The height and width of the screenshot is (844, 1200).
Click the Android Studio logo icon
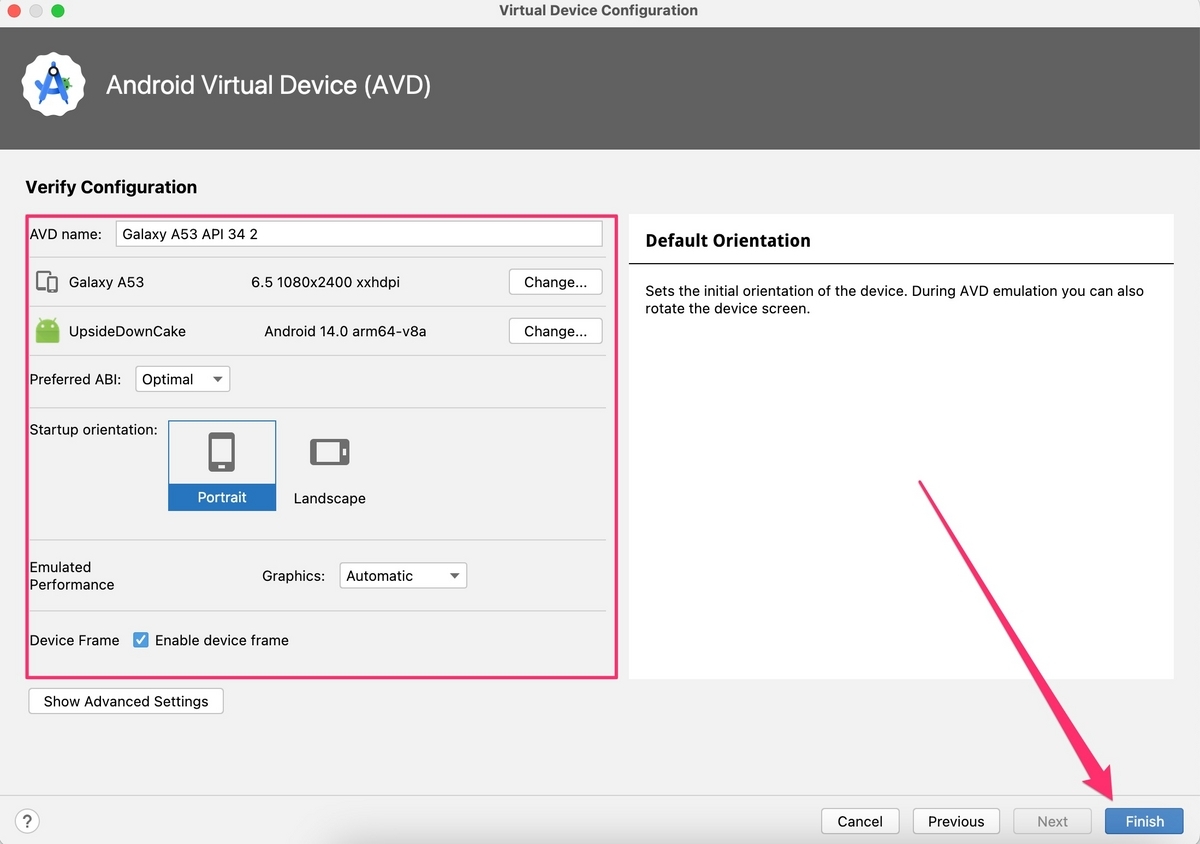pyautogui.click(x=52, y=85)
